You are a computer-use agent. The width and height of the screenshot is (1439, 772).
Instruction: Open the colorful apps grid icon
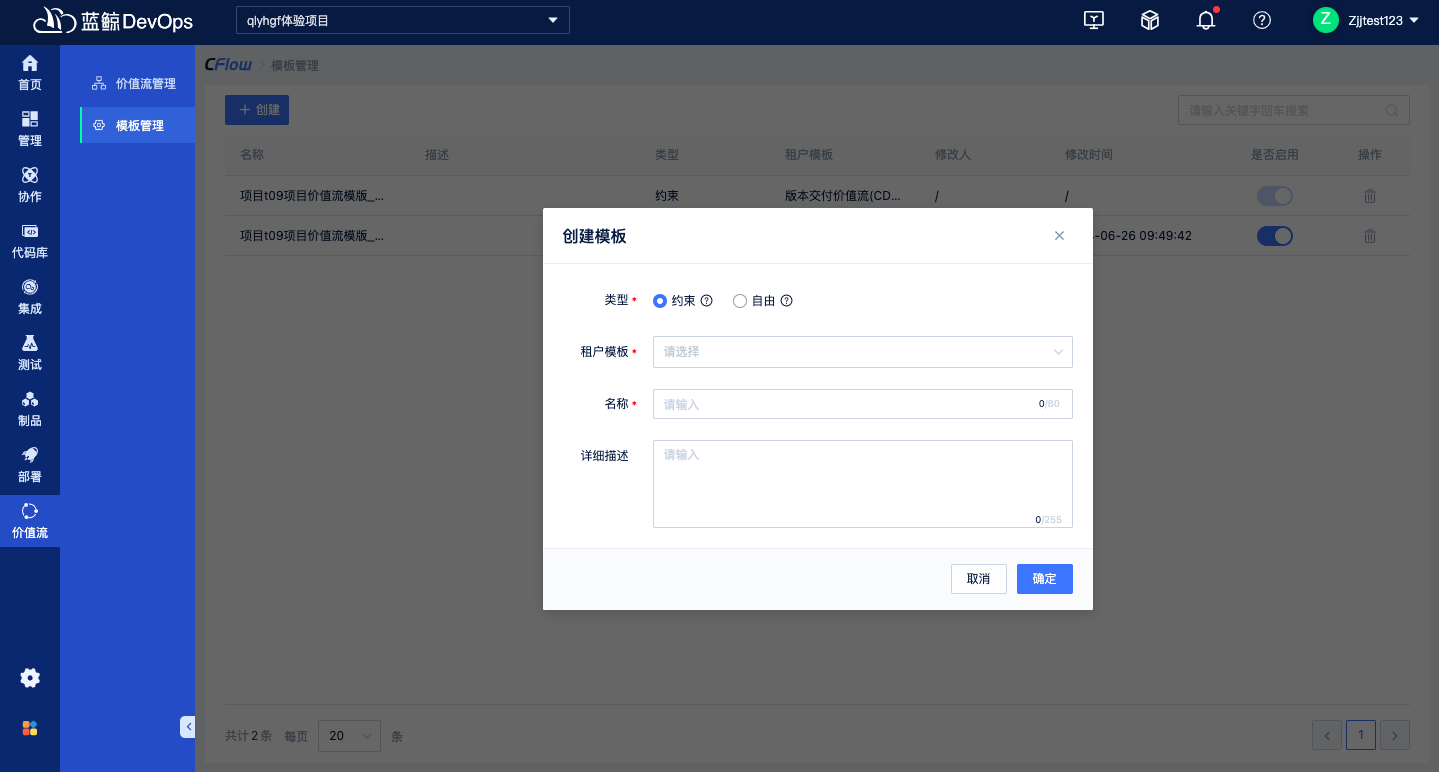click(30, 728)
